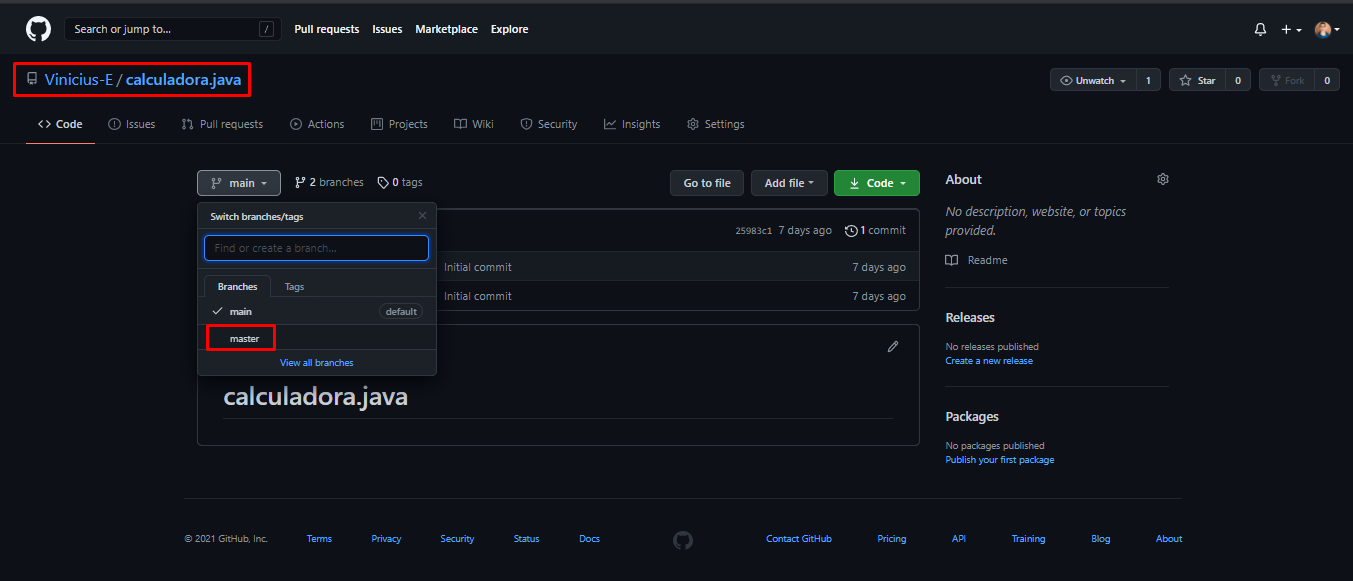The image size is (1353, 581).
Task: Expand the Unwatch dropdown
Action: click(1093, 80)
